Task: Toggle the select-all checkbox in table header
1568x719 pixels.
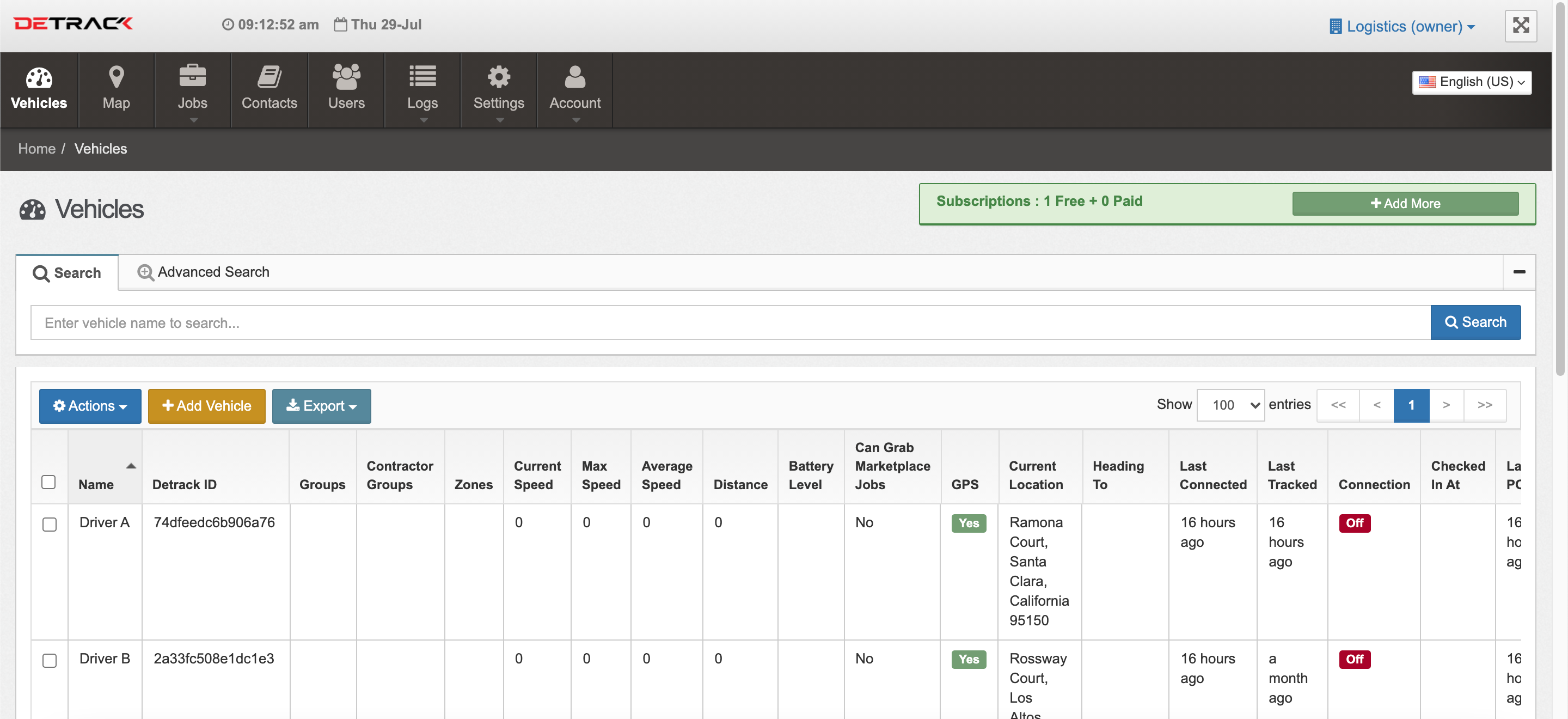Action: click(x=48, y=482)
